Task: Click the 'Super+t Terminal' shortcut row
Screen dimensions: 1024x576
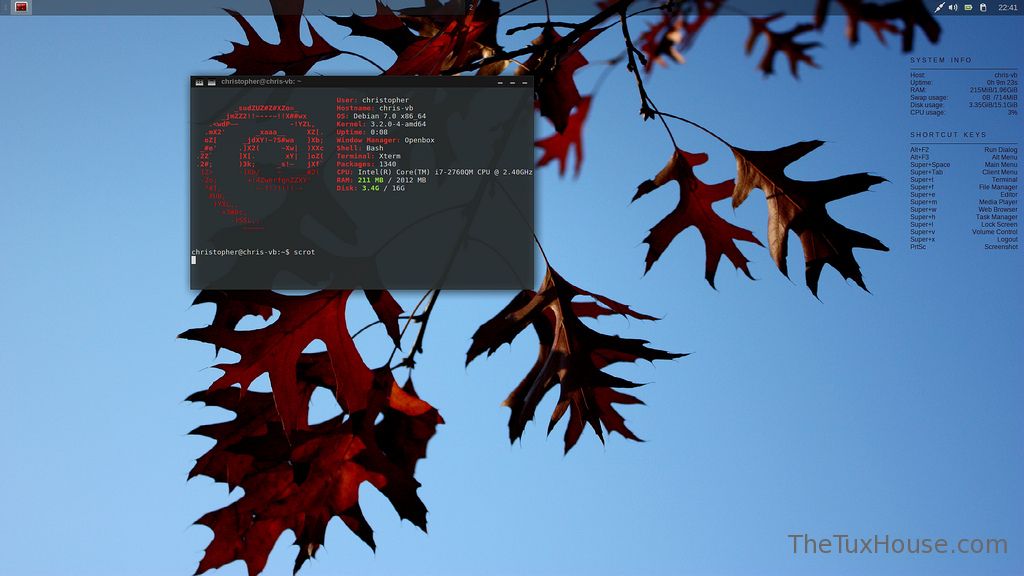Action: click(964, 180)
